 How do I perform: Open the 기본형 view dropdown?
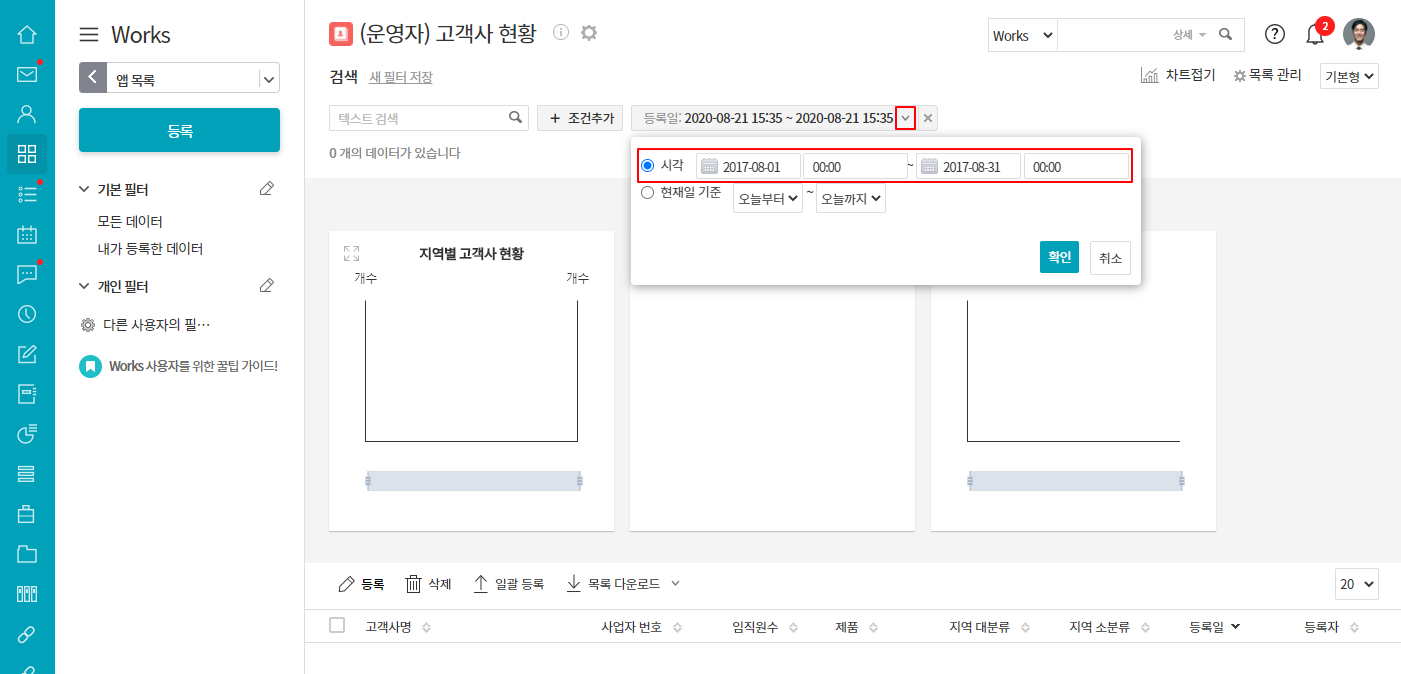point(1349,77)
